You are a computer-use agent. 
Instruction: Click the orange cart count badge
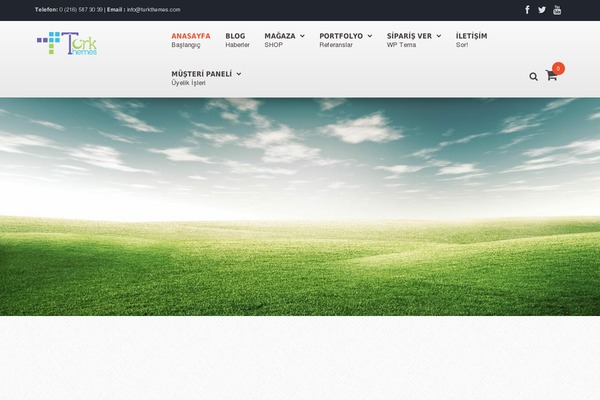558,68
